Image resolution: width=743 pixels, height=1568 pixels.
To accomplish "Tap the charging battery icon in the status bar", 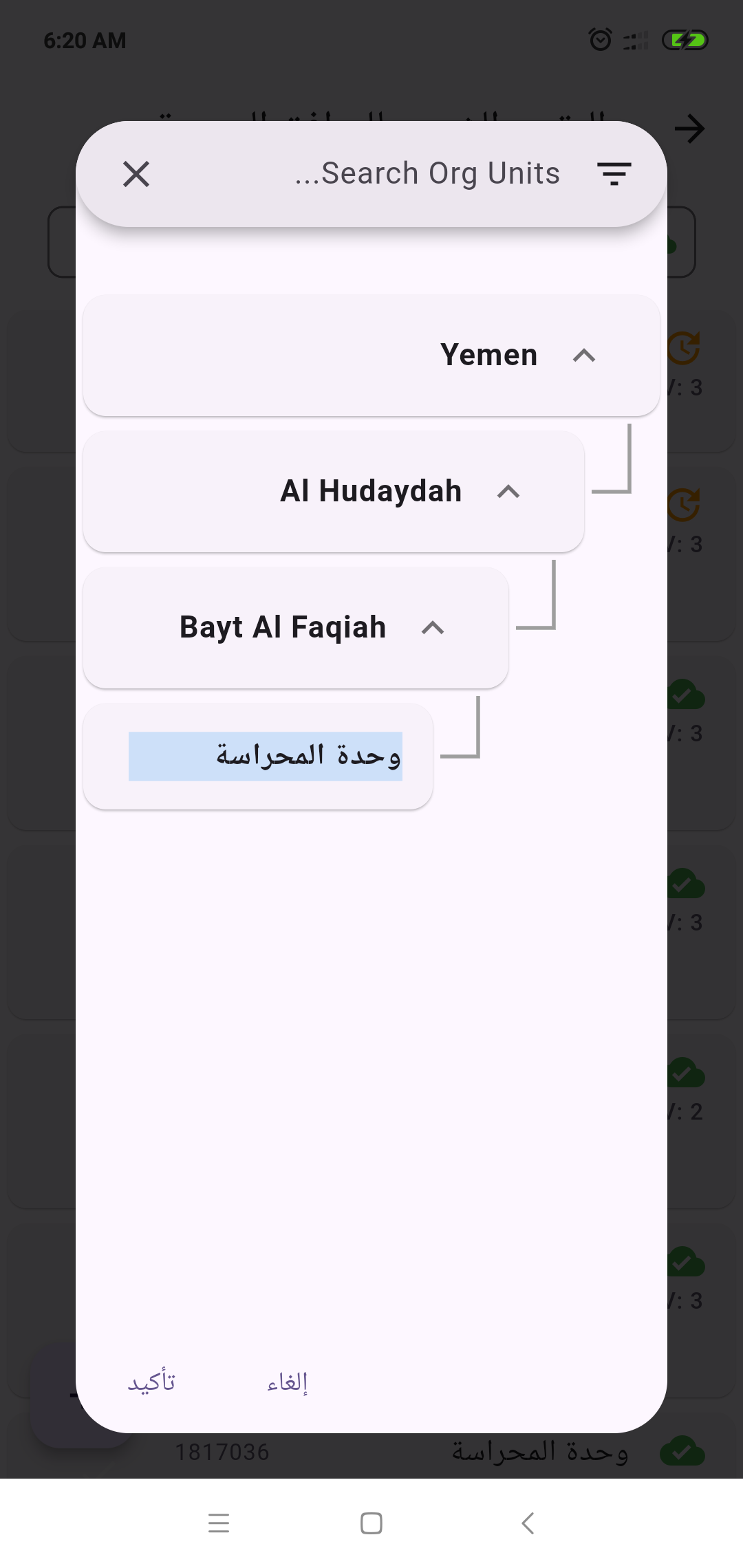I will point(685,40).
